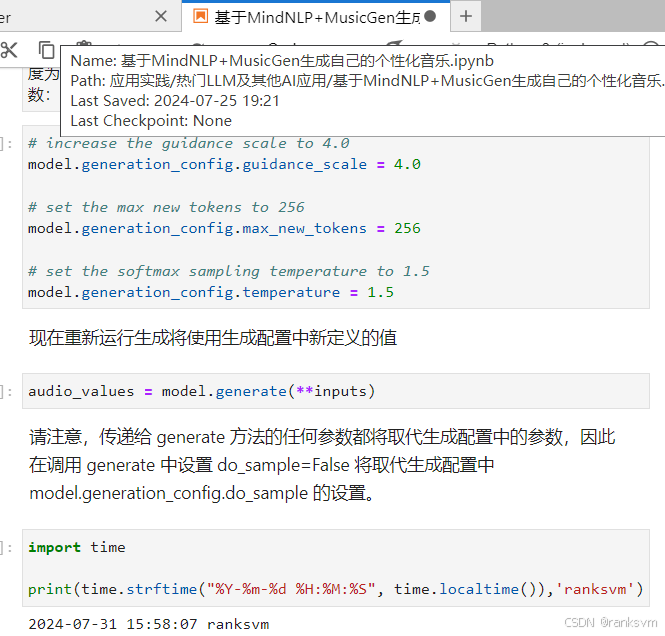This screenshot has width=665, height=636.
Task: Click the 'Last Saved: 2024-07-25 19:21' tooltip line
Action: [175, 101]
